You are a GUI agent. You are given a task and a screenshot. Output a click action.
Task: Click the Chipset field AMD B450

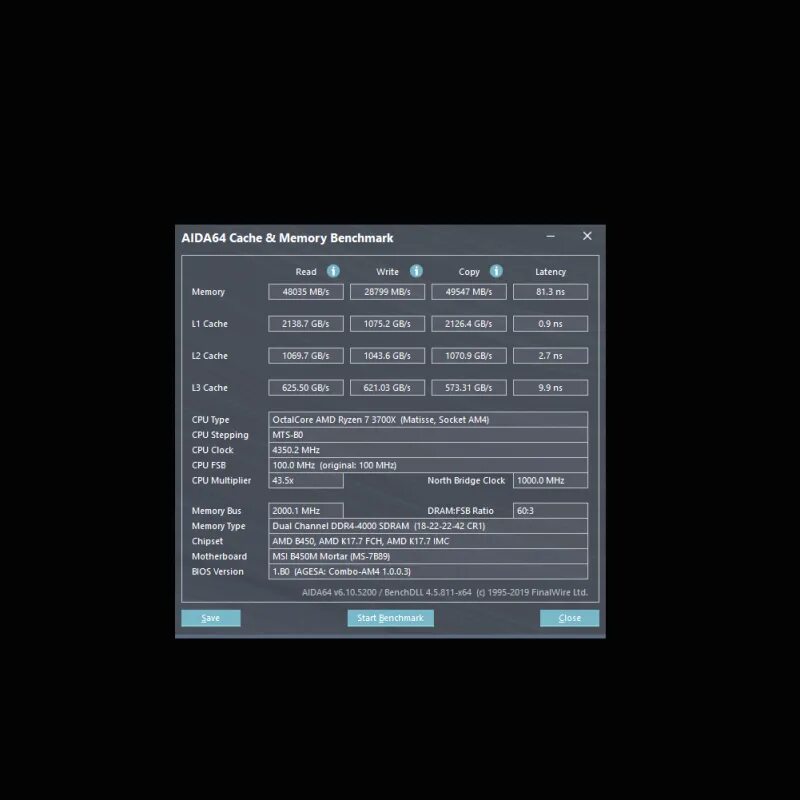(x=428, y=541)
